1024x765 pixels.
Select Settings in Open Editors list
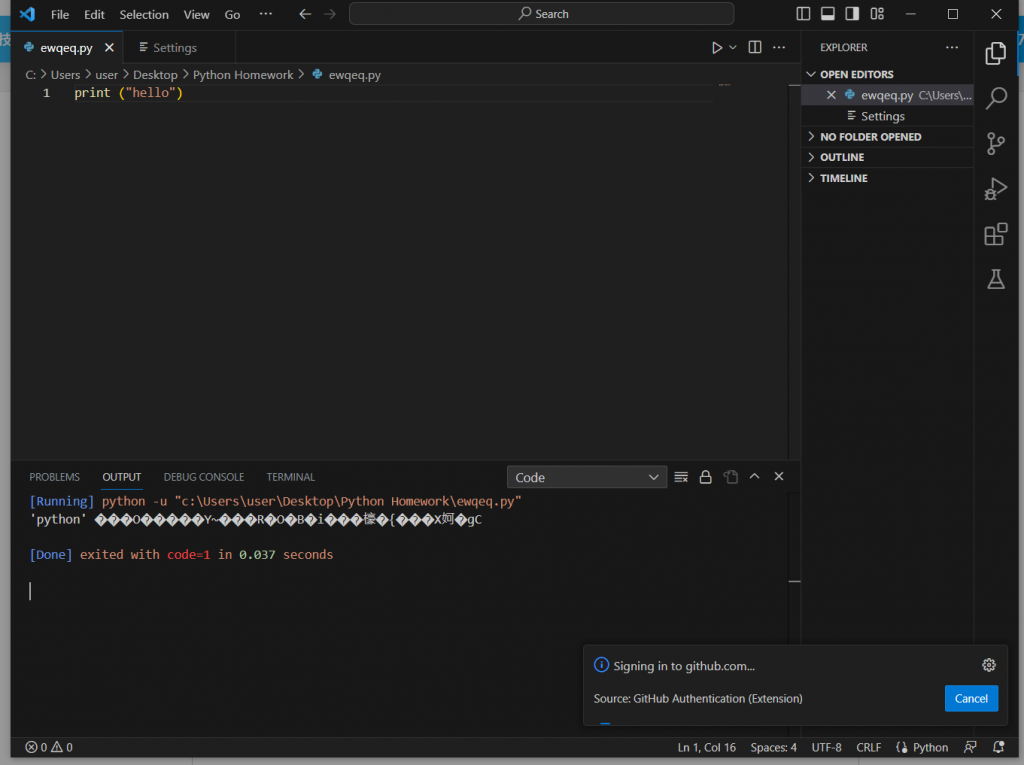[888, 116]
